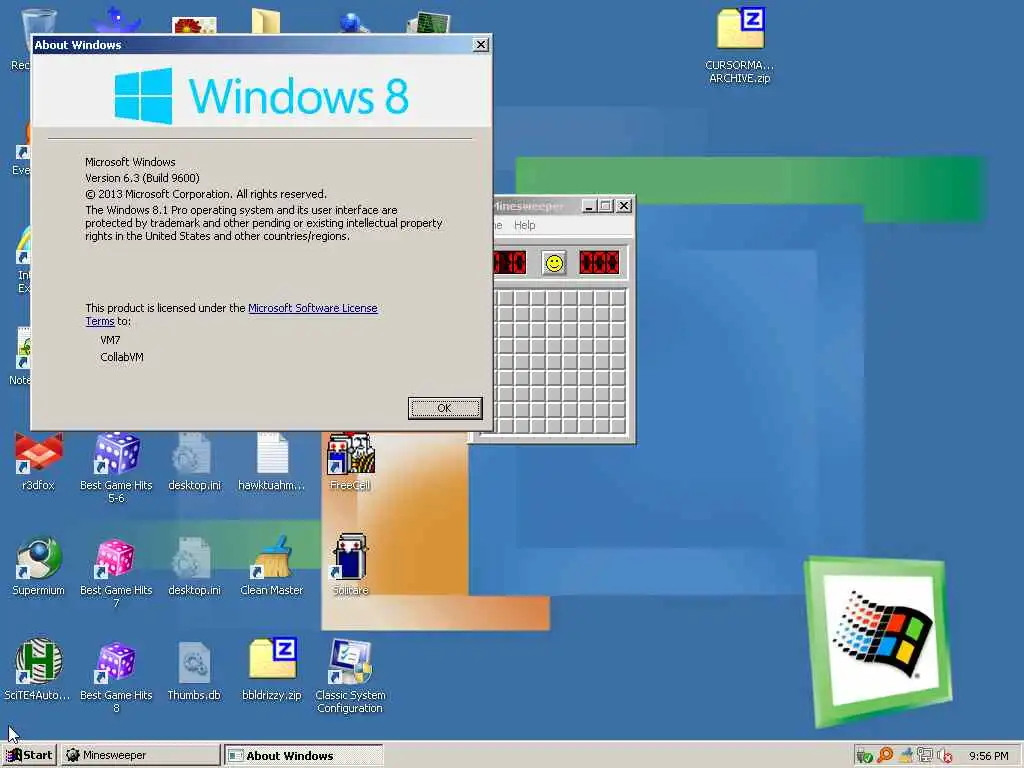Reveal the top-right cell of the Minesweeper grid
This screenshot has height=768, width=1024.
pyautogui.click(x=618, y=298)
